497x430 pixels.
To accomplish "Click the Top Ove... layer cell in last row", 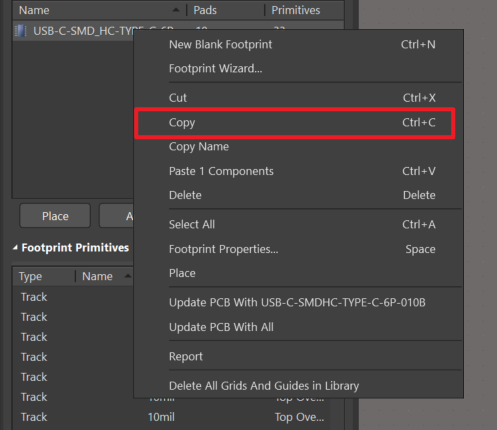I will 299,417.
